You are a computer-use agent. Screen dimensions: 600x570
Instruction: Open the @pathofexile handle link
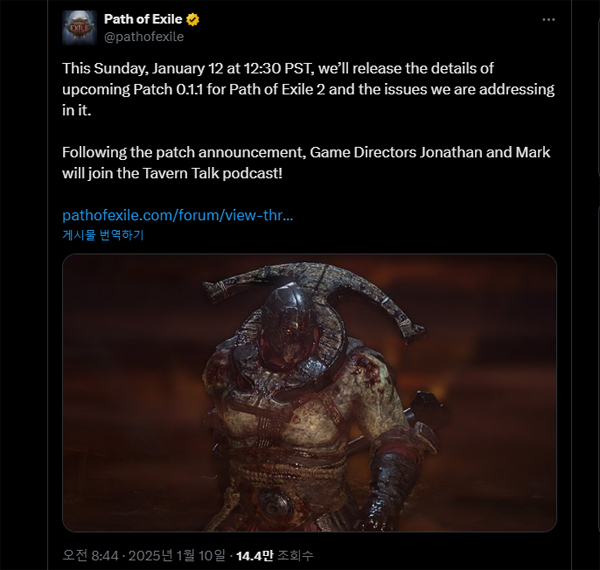(143, 37)
